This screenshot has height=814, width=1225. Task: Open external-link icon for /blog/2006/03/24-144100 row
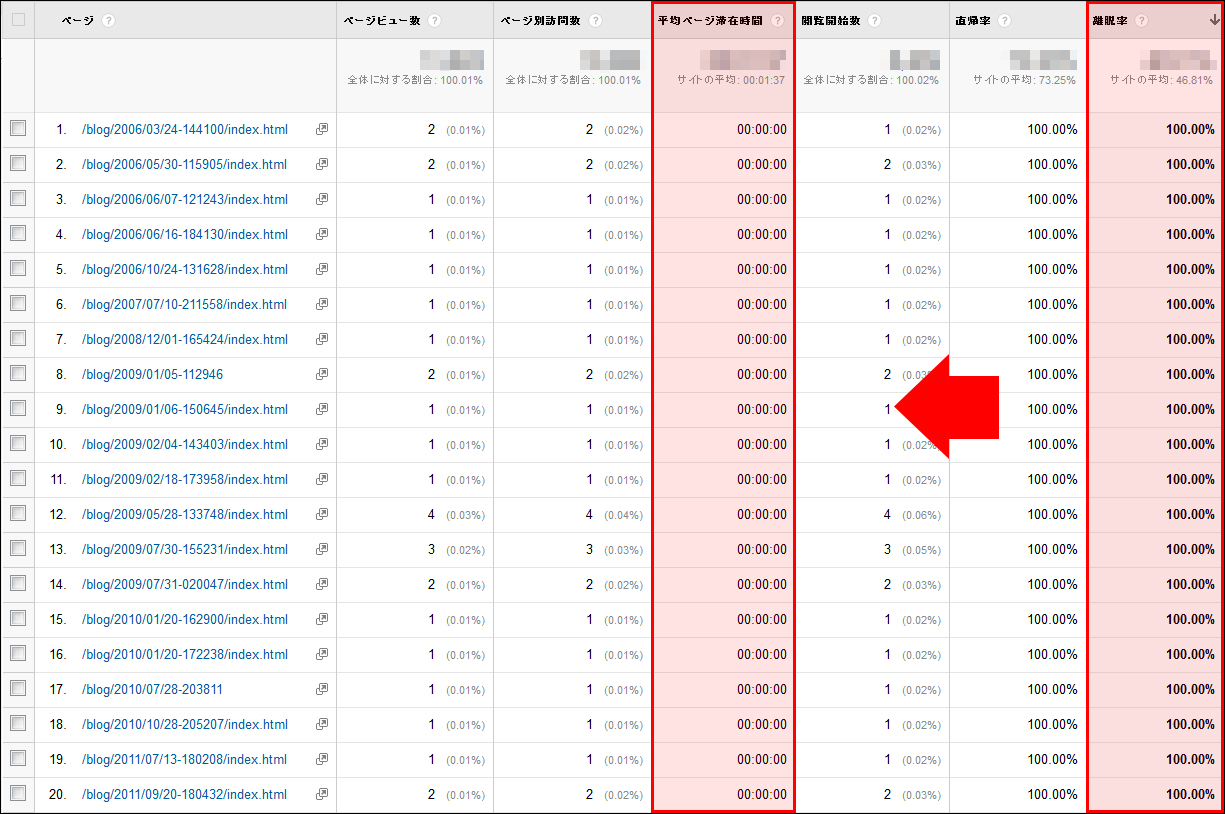point(322,129)
